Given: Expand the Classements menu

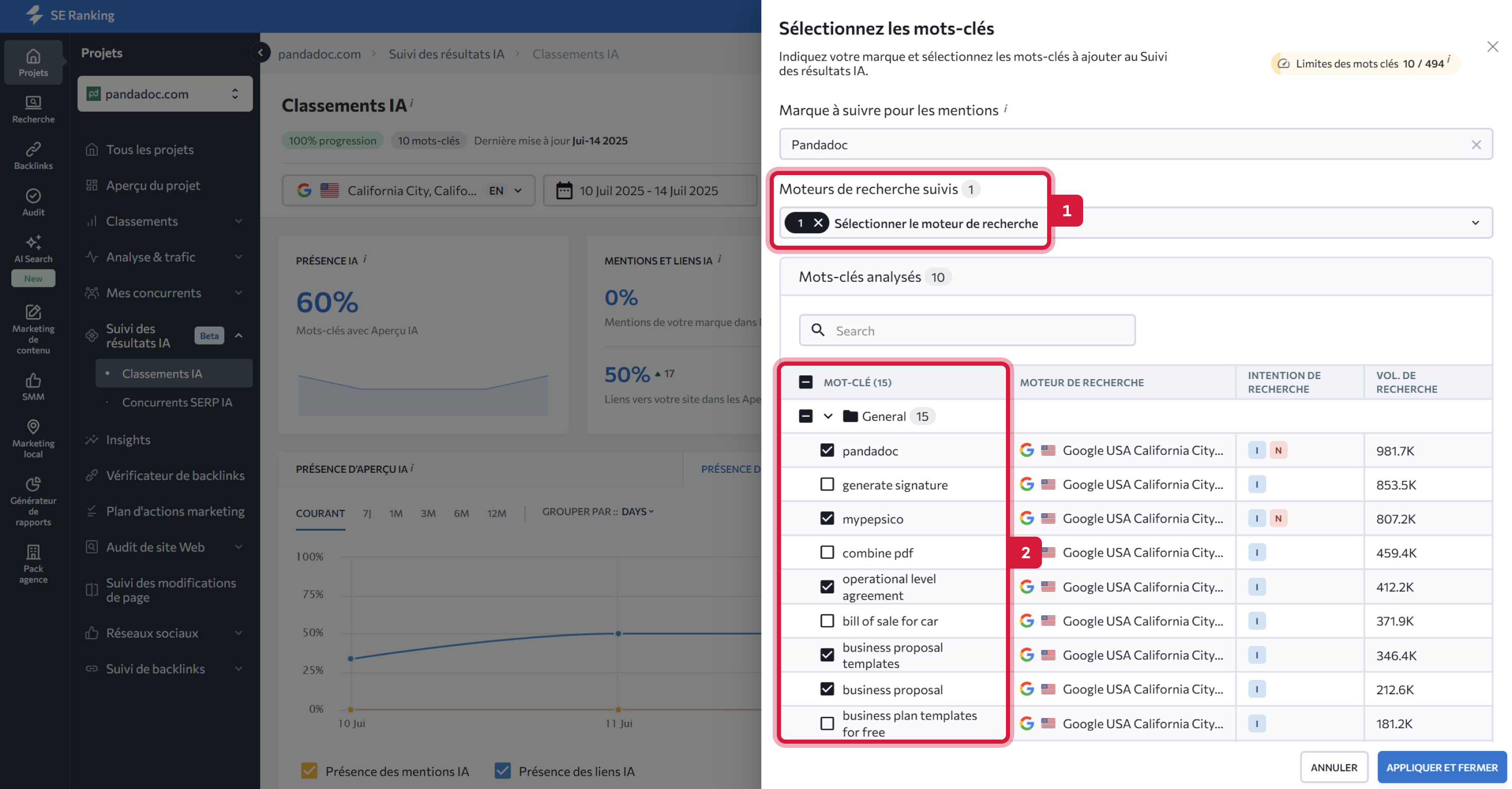Looking at the screenshot, I should [238, 221].
